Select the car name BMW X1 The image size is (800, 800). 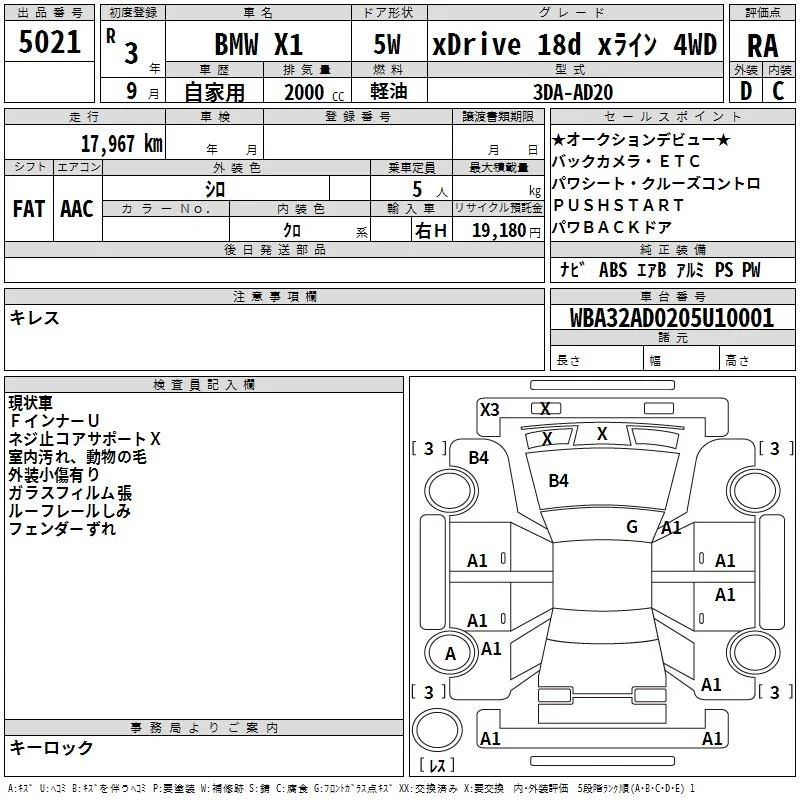click(x=259, y=44)
